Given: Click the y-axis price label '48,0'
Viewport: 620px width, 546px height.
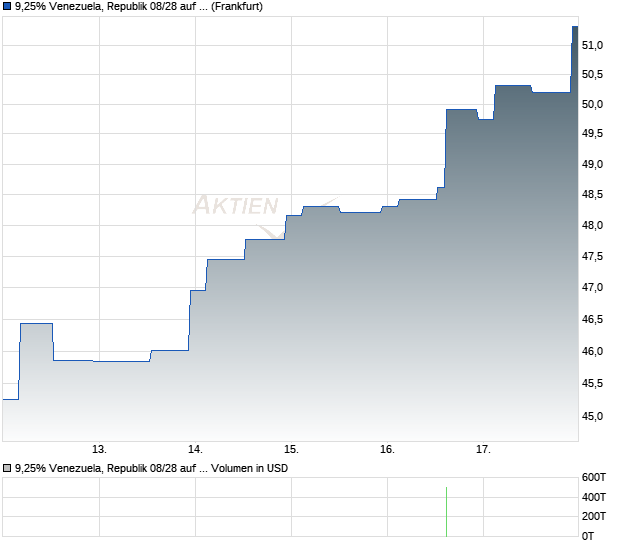Looking at the screenshot, I should [592, 225].
